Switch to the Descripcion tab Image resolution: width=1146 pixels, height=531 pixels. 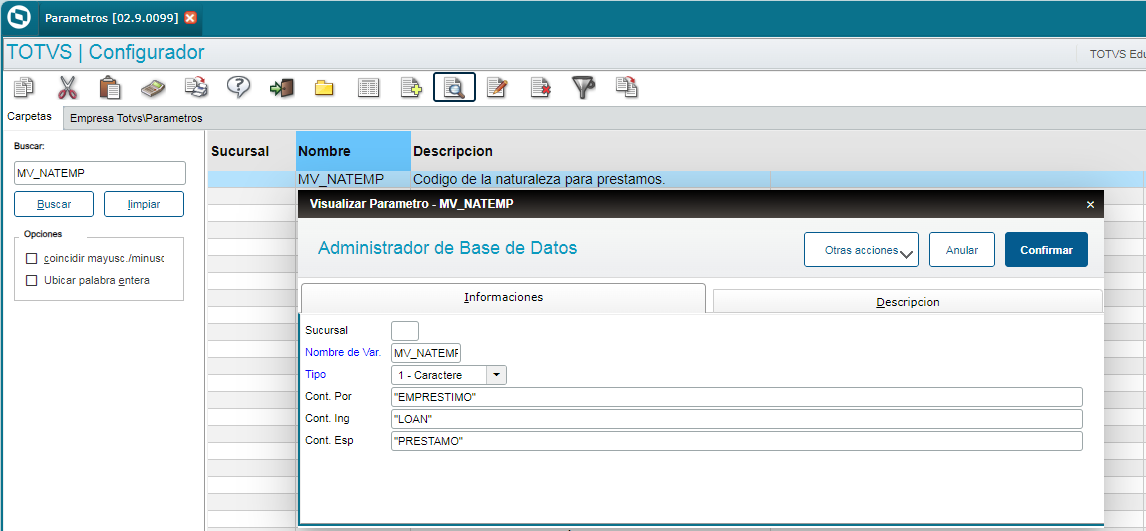908,302
